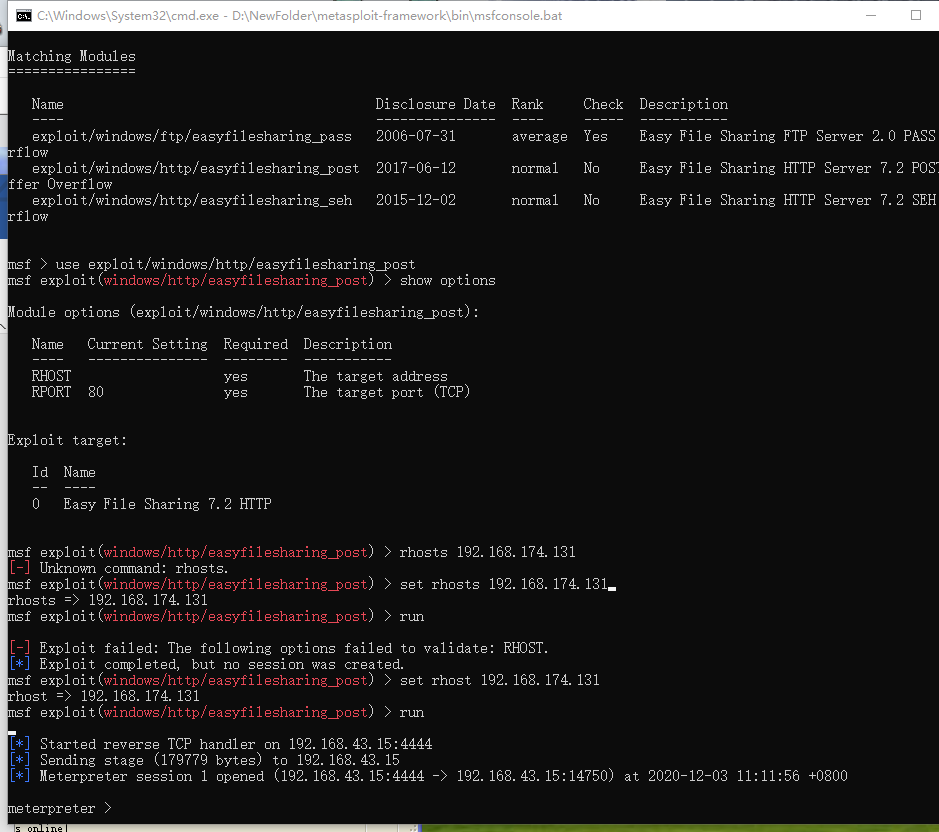Click the cmd.exe icon in title bar

tap(24, 16)
